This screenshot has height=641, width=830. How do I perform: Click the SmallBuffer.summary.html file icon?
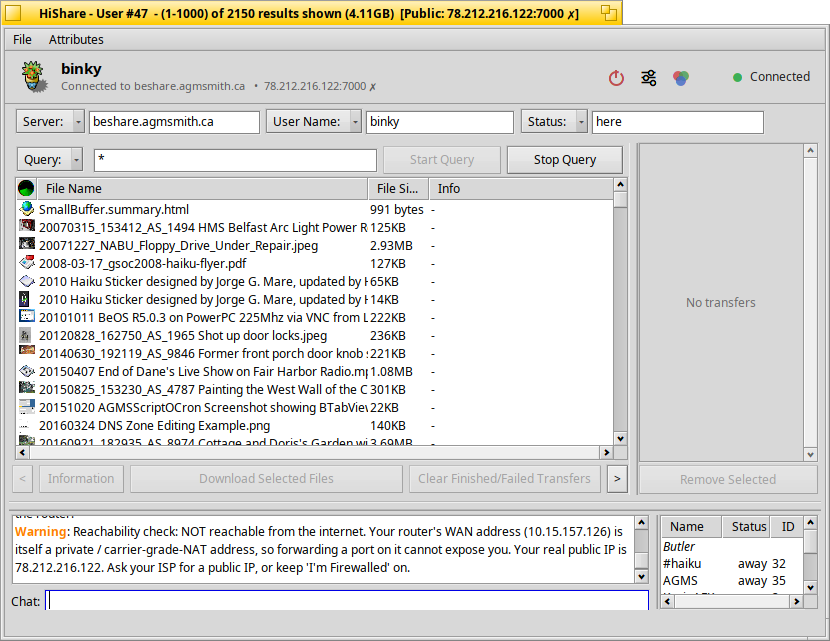[x=26, y=209]
